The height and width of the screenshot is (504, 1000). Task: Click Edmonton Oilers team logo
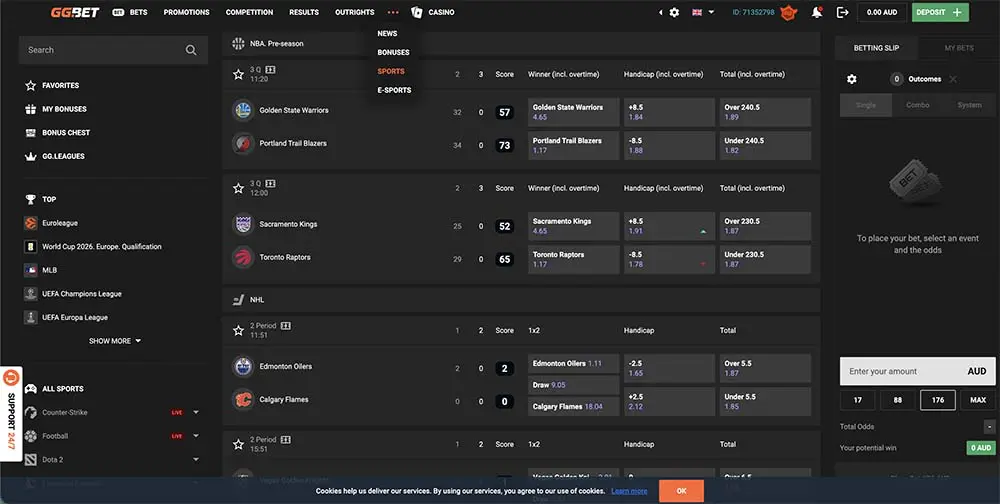pyautogui.click(x=243, y=366)
